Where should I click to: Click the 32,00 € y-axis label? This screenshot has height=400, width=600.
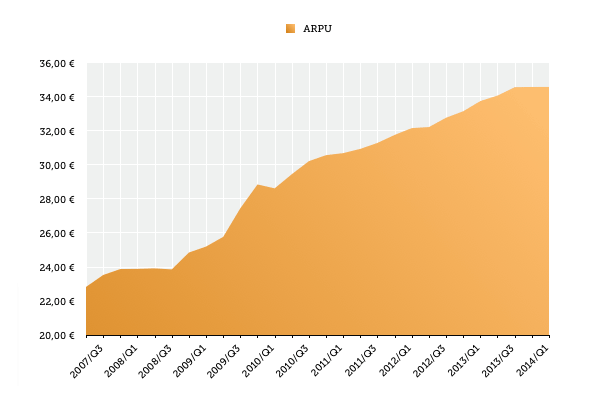click(x=57, y=132)
